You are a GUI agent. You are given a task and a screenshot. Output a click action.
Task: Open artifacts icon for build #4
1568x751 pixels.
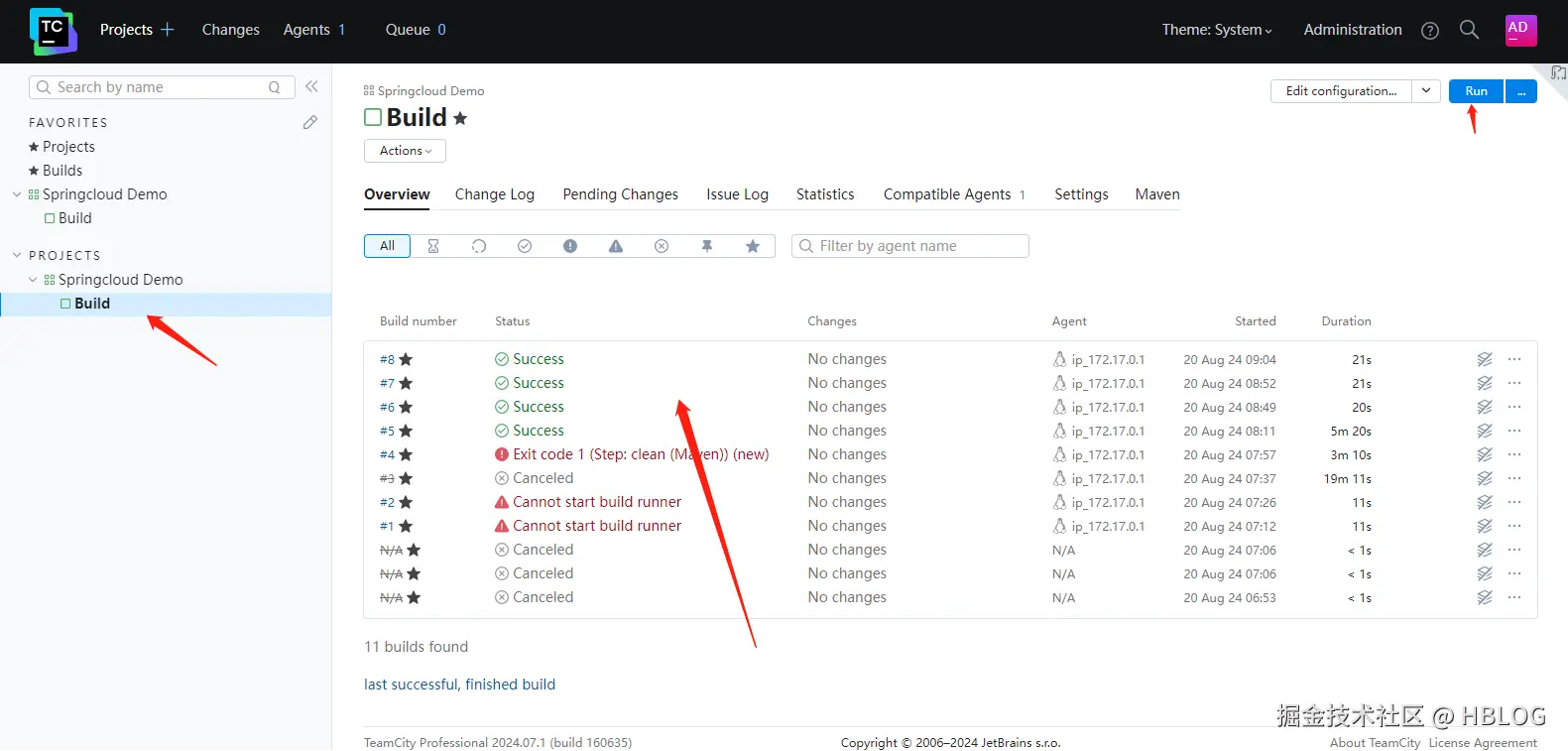(x=1485, y=454)
